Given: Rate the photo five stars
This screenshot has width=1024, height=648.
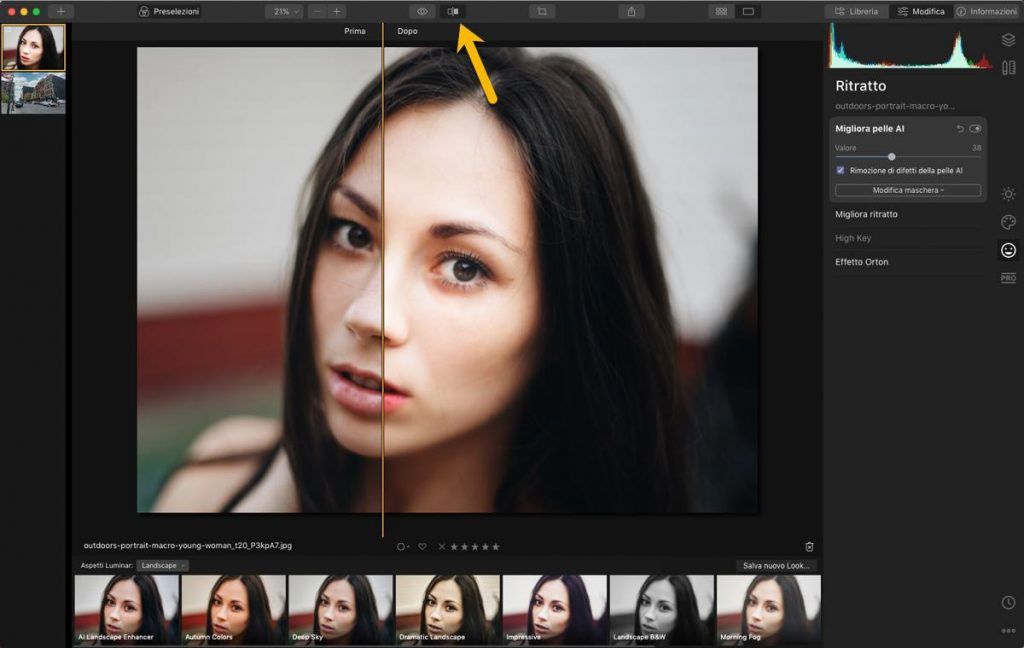Looking at the screenshot, I should 496,547.
